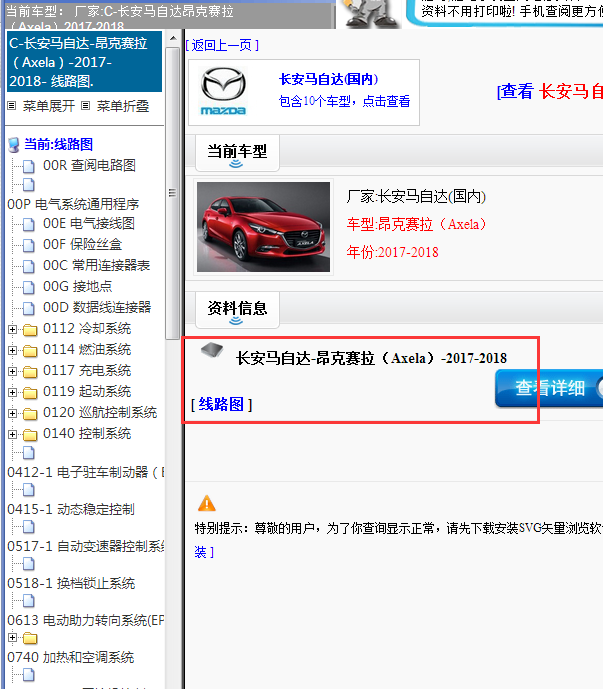
Task: Click the 0518-1 换档锁止系统 label
Action: pos(71,584)
